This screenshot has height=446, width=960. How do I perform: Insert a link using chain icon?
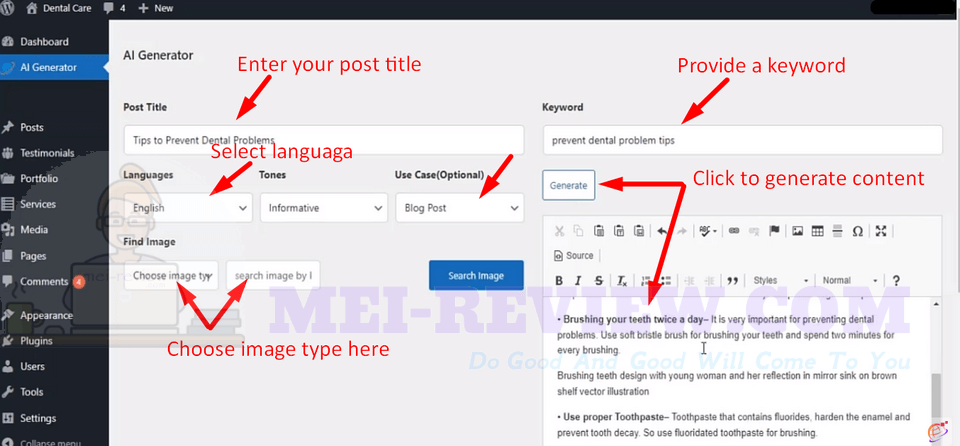(733, 231)
